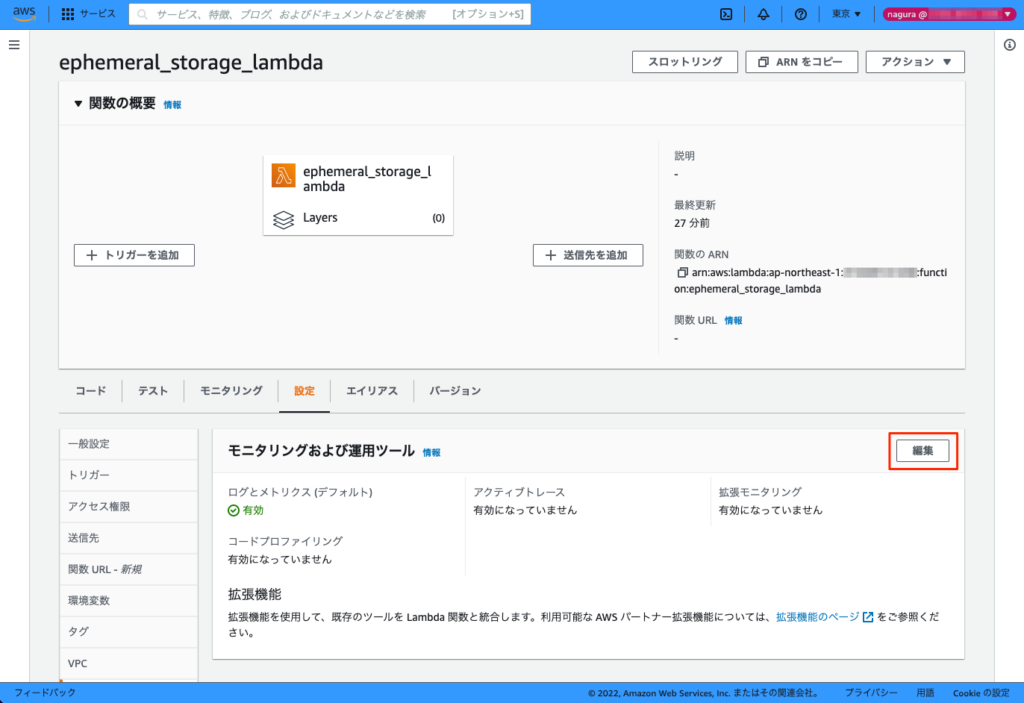Open プライバシー footer link
This screenshot has height=703, width=1024.
click(871, 693)
